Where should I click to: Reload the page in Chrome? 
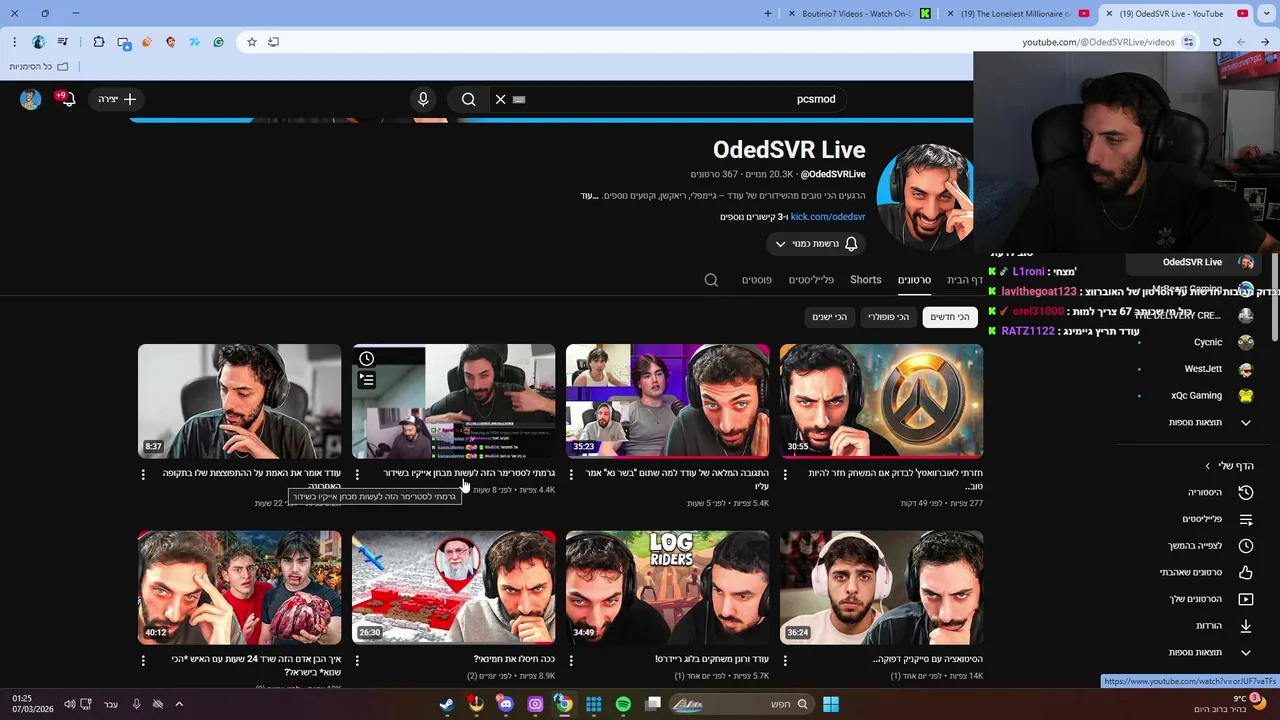coord(1217,42)
